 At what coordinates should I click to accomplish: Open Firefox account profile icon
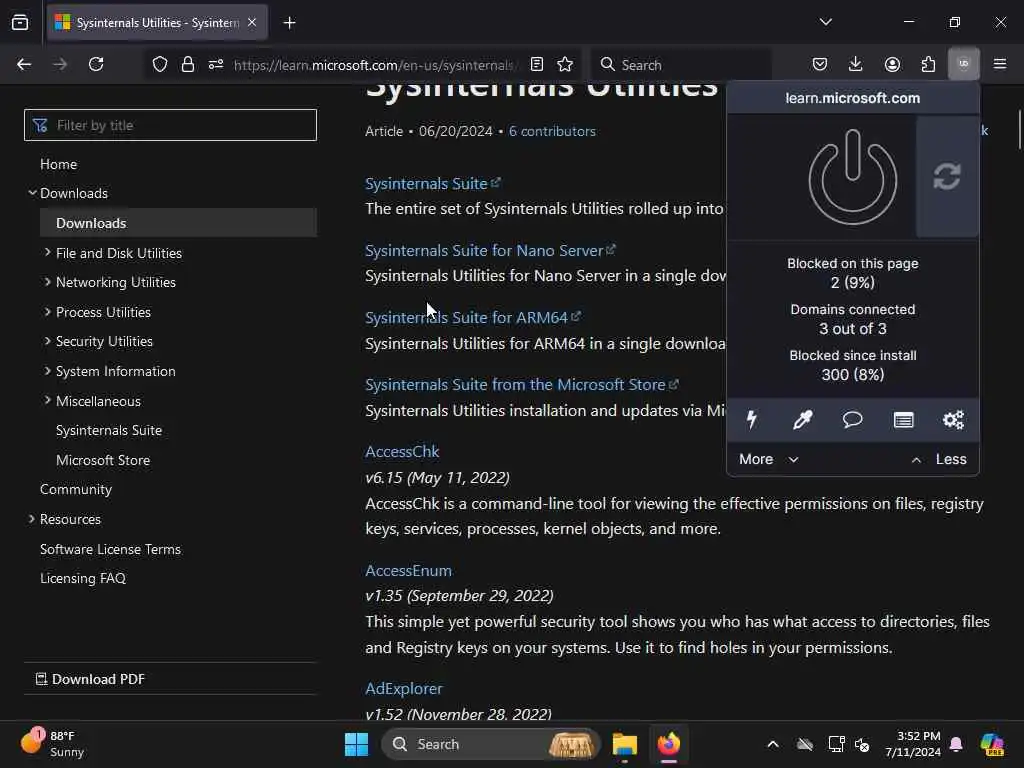click(892, 64)
